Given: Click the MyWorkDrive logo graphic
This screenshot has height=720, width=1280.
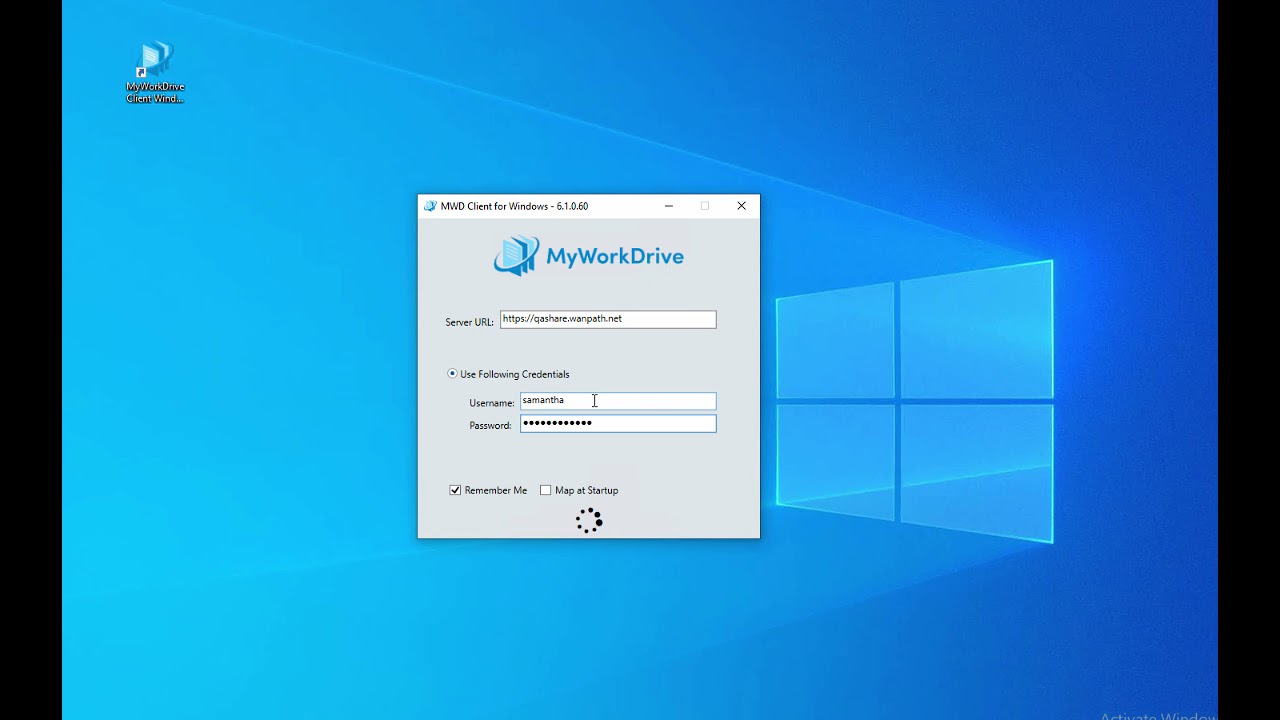Looking at the screenshot, I should pos(588,256).
